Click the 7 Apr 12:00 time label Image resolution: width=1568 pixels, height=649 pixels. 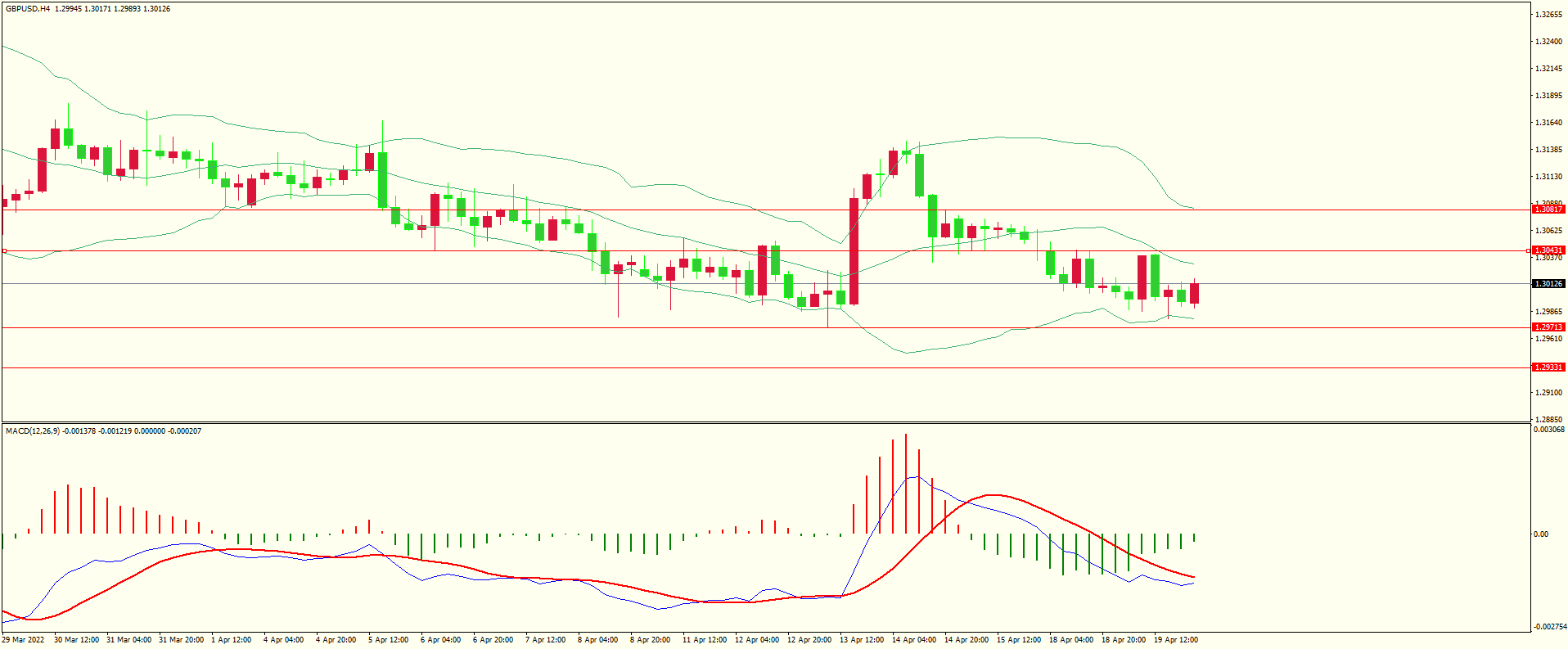click(546, 640)
